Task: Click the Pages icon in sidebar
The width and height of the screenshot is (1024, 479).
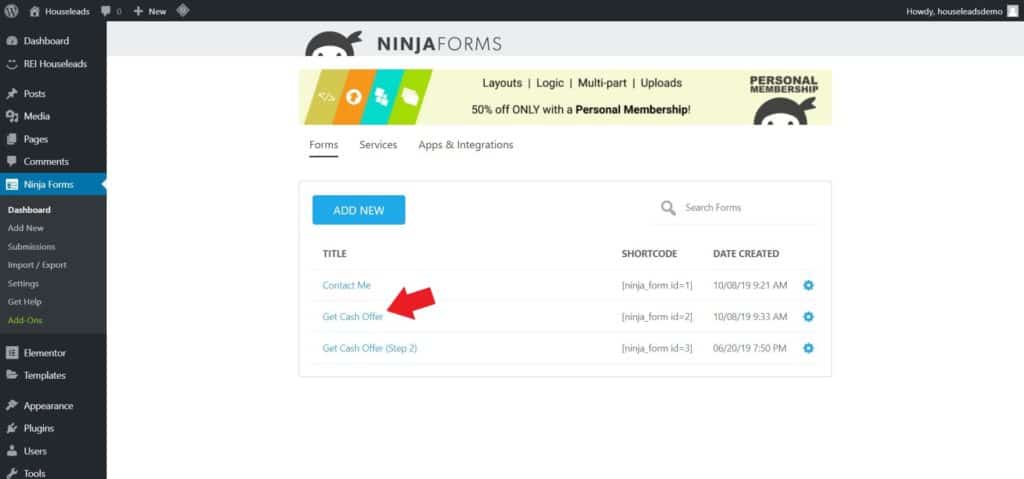Action: point(12,139)
